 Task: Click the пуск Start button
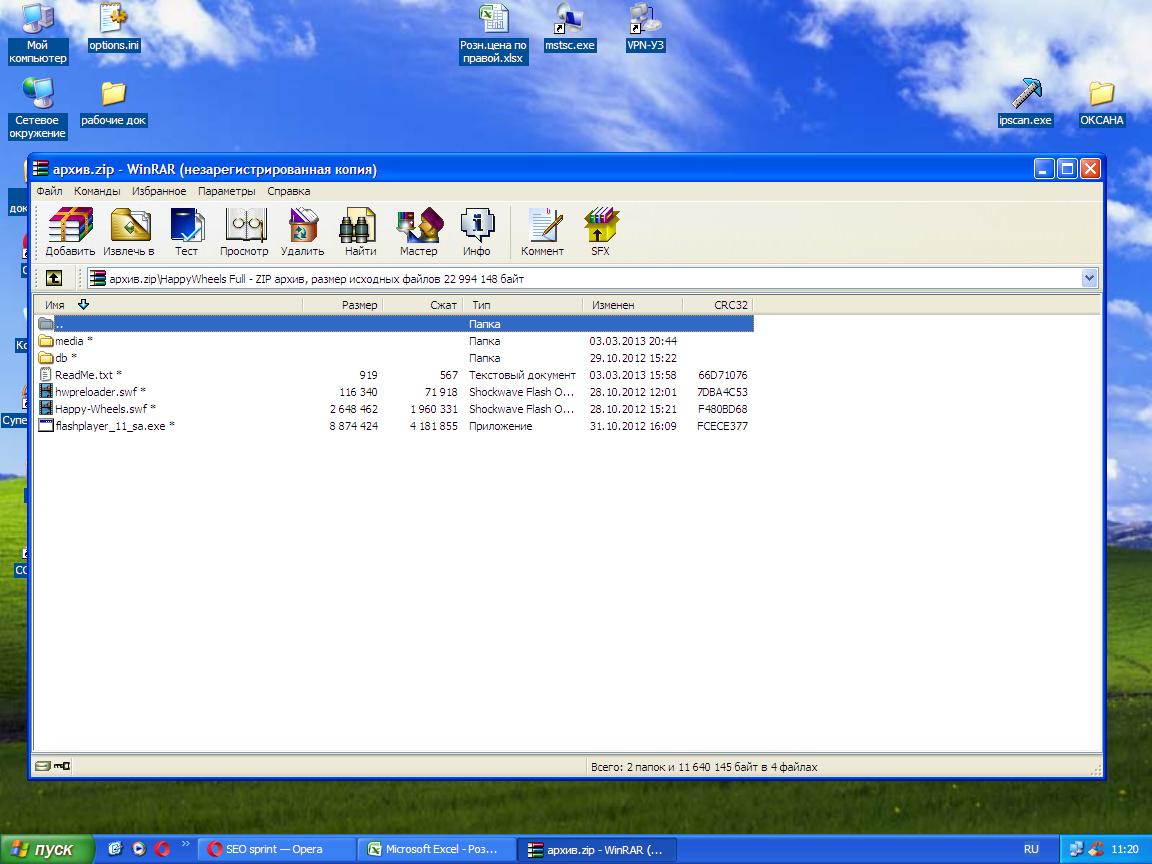pyautogui.click(x=47, y=849)
